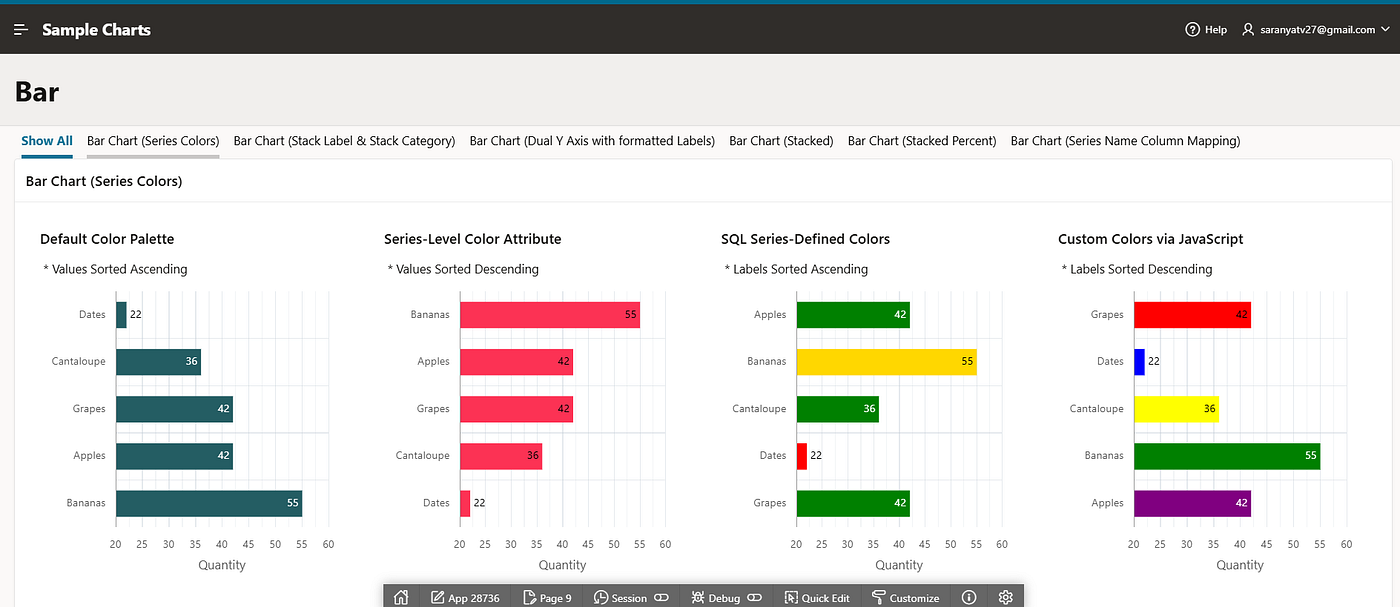Viewport: 1400px width, 607px height.
Task: Open developer toolbar settings gear
Action: (1006, 597)
